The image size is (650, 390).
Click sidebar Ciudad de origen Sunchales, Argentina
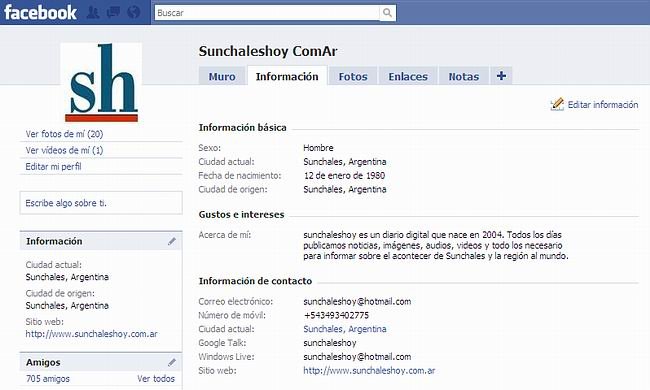[x=67, y=305]
